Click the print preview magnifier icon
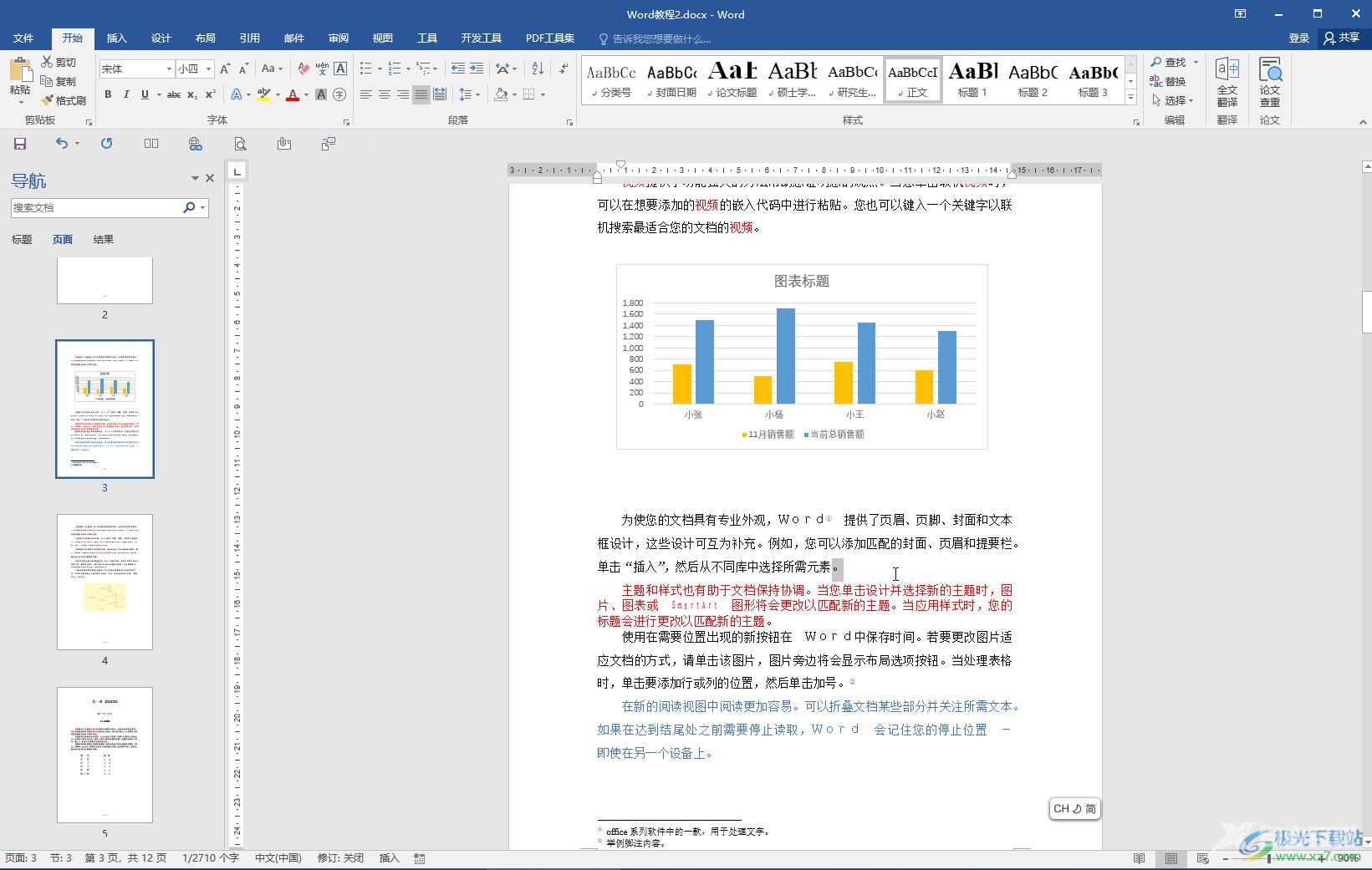The width and height of the screenshot is (1372, 870). coord(240,144)
